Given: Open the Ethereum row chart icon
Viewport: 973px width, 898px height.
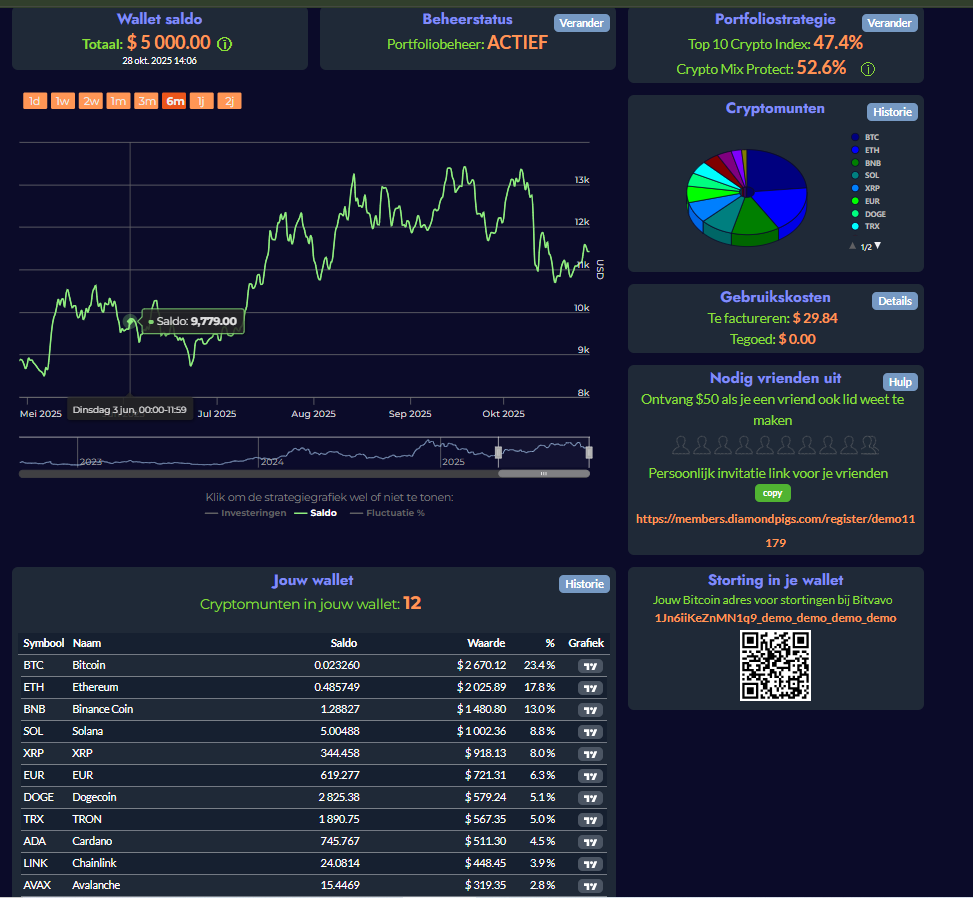Looking at the screenshot, I should pos(590,688).
